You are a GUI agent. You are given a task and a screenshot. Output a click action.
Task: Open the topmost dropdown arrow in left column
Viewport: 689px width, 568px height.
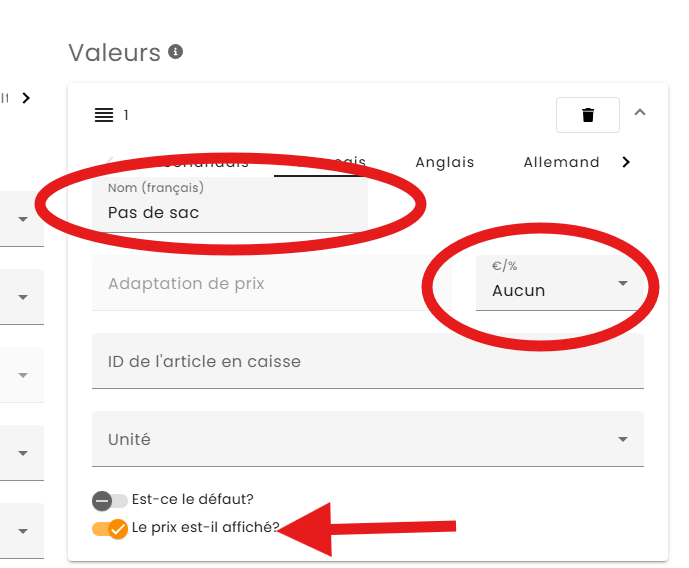(x=22, y=218)
